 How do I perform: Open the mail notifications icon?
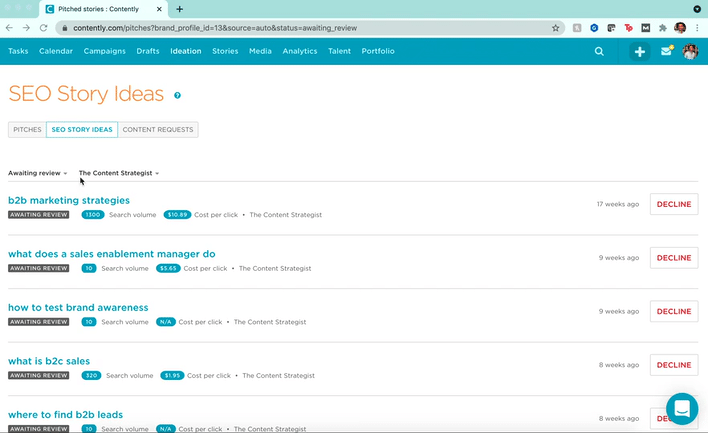pyautogui.click(x=666, y=51)
